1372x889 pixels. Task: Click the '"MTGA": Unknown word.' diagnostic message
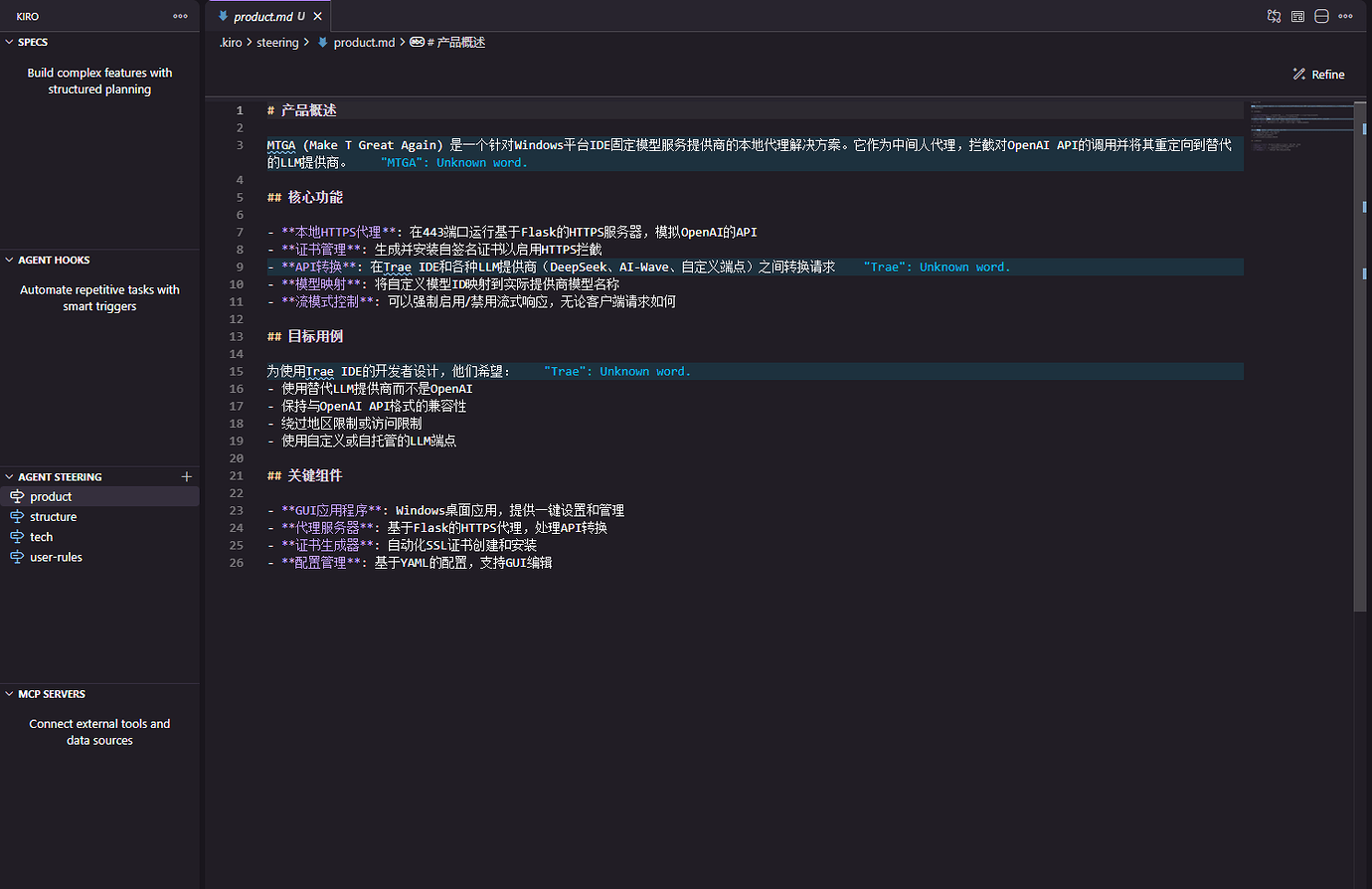(x=454, y=163)
